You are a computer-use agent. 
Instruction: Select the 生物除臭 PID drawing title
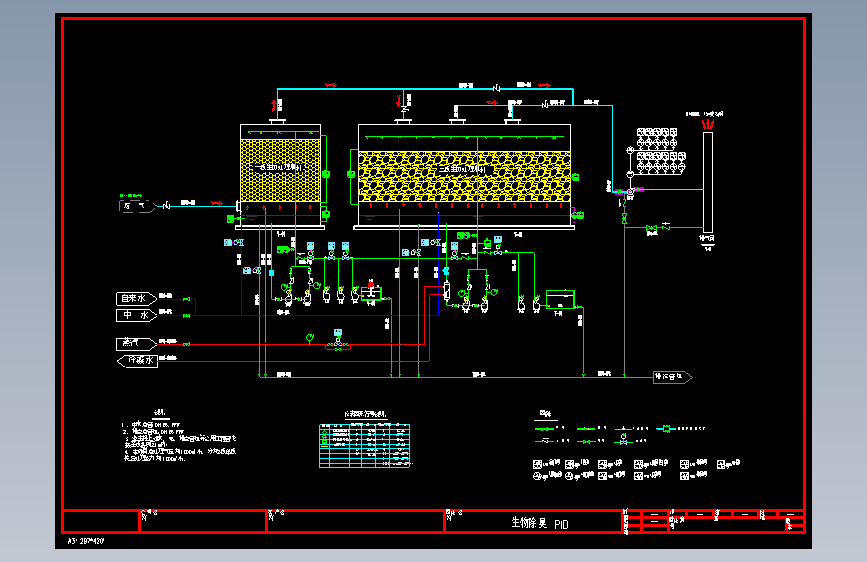540,523
